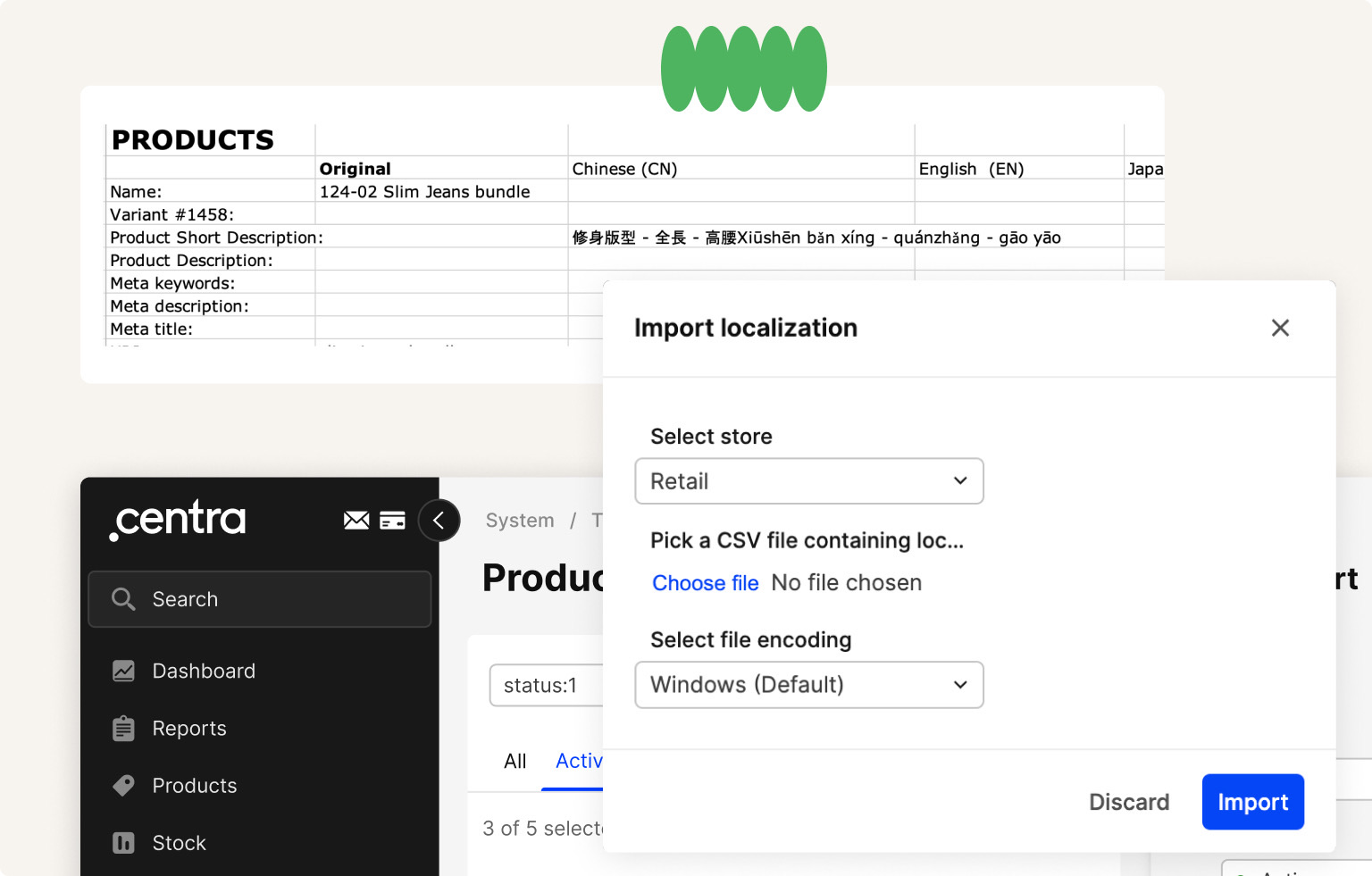Screen dimensions: 1372x876
Task: Click the status:1 filter field
Action: coord(545,686)
